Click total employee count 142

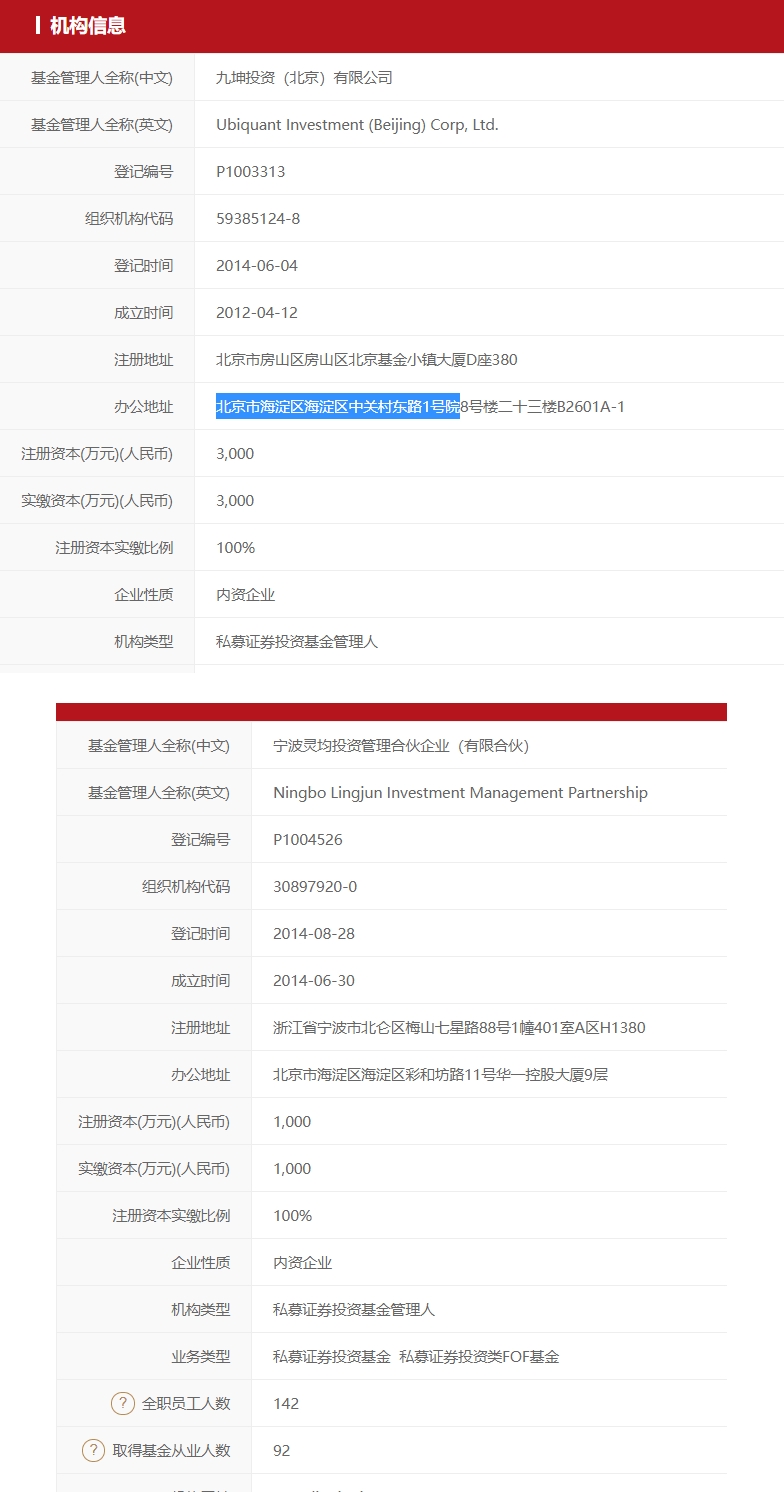(x=286, y=1403)
